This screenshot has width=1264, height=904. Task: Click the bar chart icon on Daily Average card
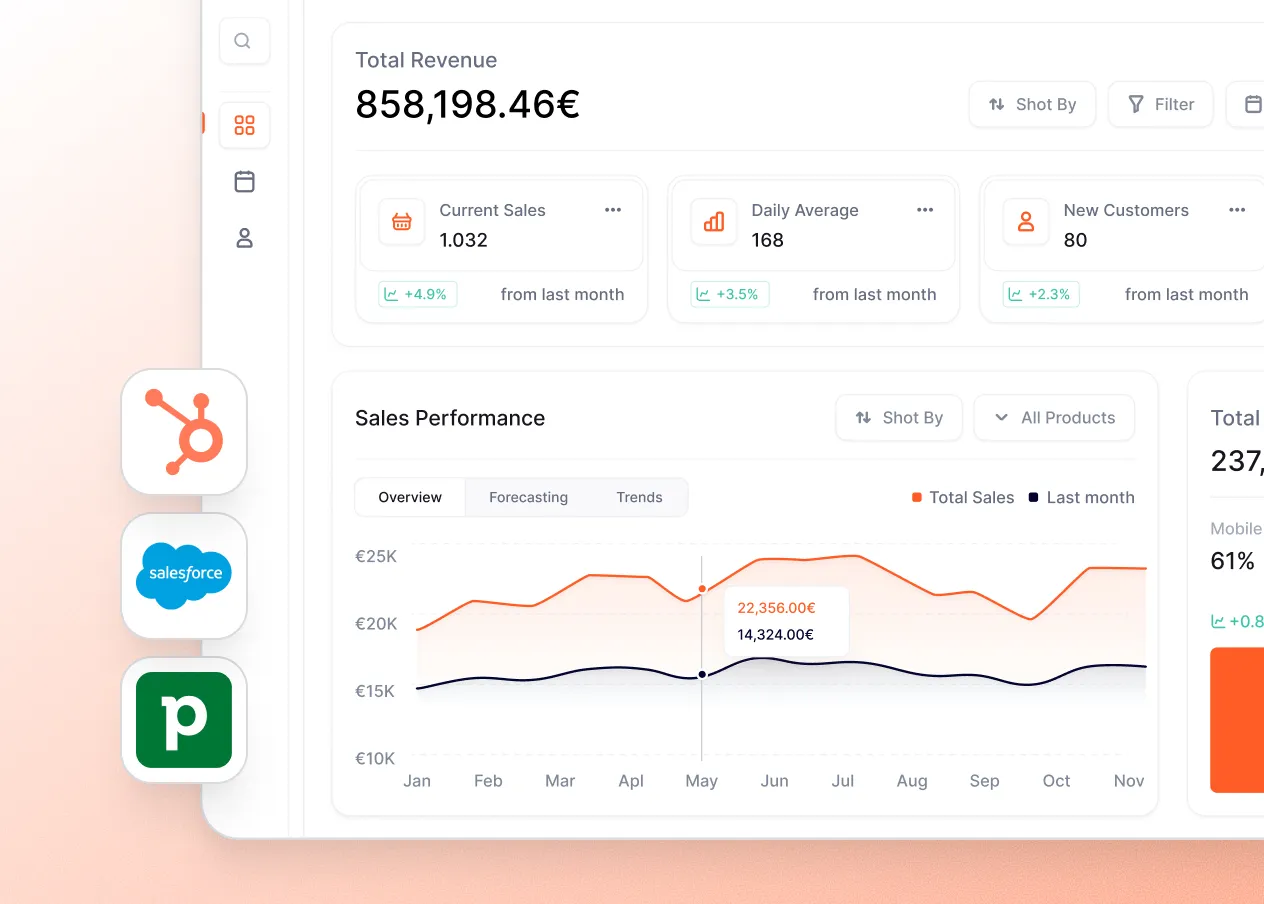[x=713, y=222]
